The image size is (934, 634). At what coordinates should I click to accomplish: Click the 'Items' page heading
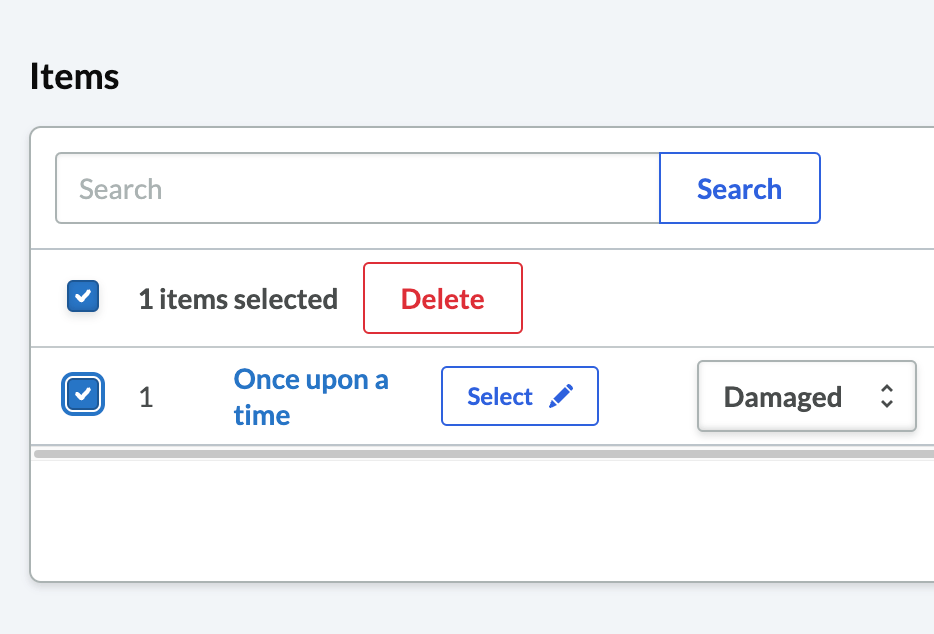[x=75, y=75]
